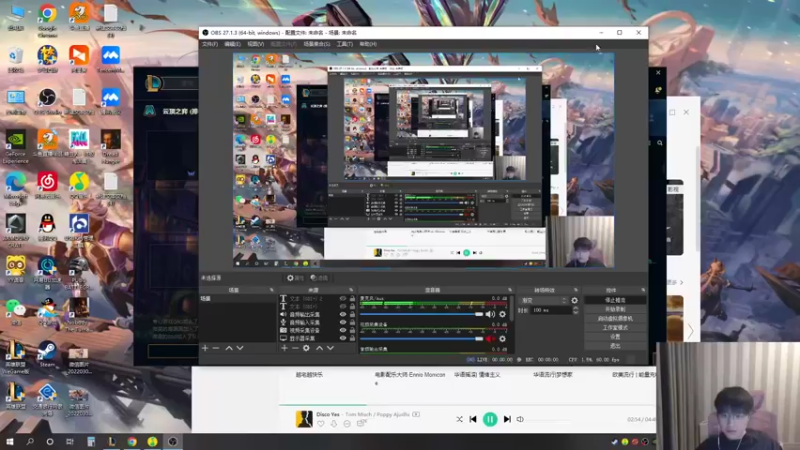Screen dimensions: 800x450
Task: Seek on music player progress bar
Action: pyautogui.click(x=467, y=405)
